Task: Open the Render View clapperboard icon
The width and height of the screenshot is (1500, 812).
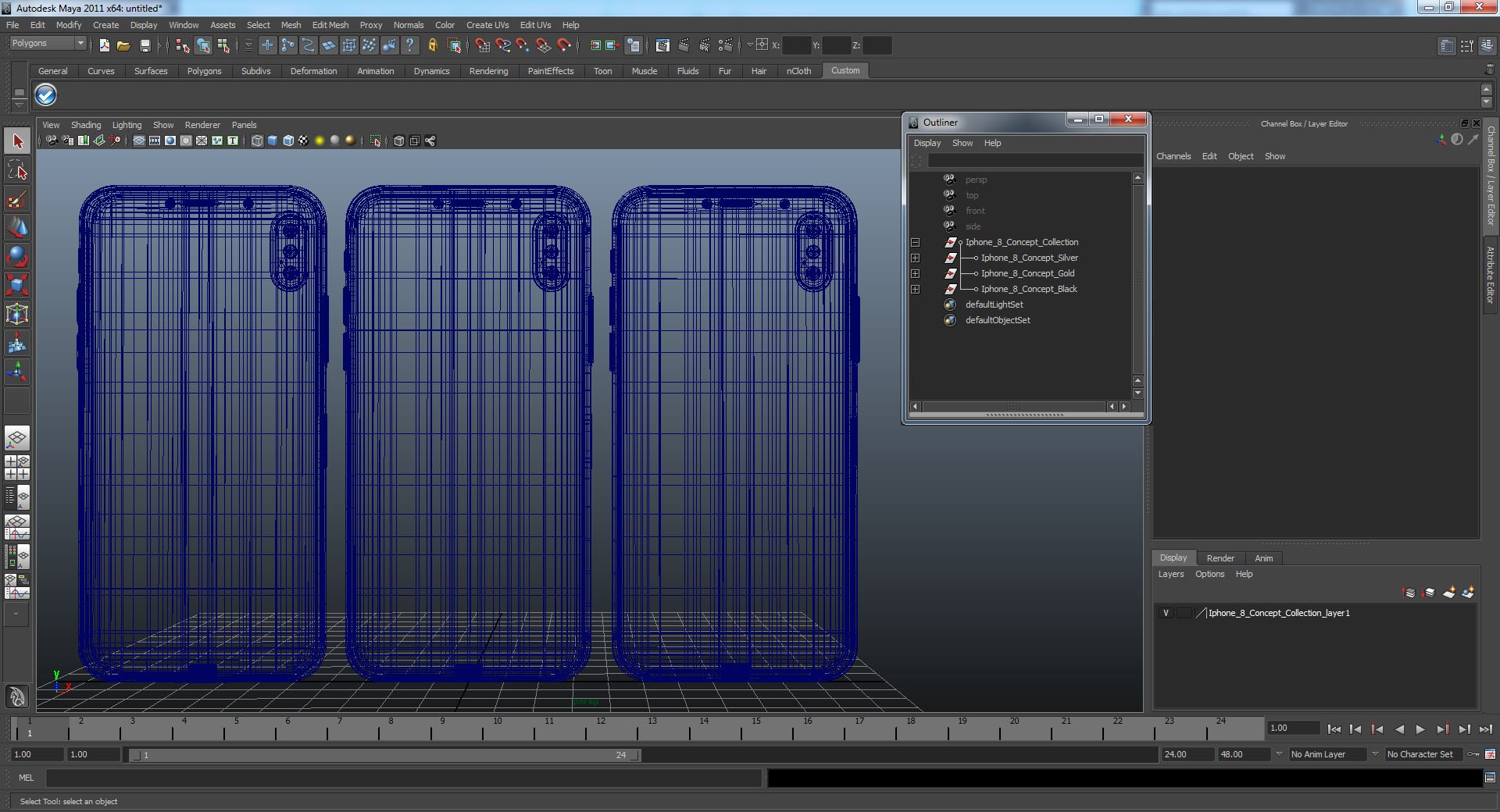Action: 662,45
